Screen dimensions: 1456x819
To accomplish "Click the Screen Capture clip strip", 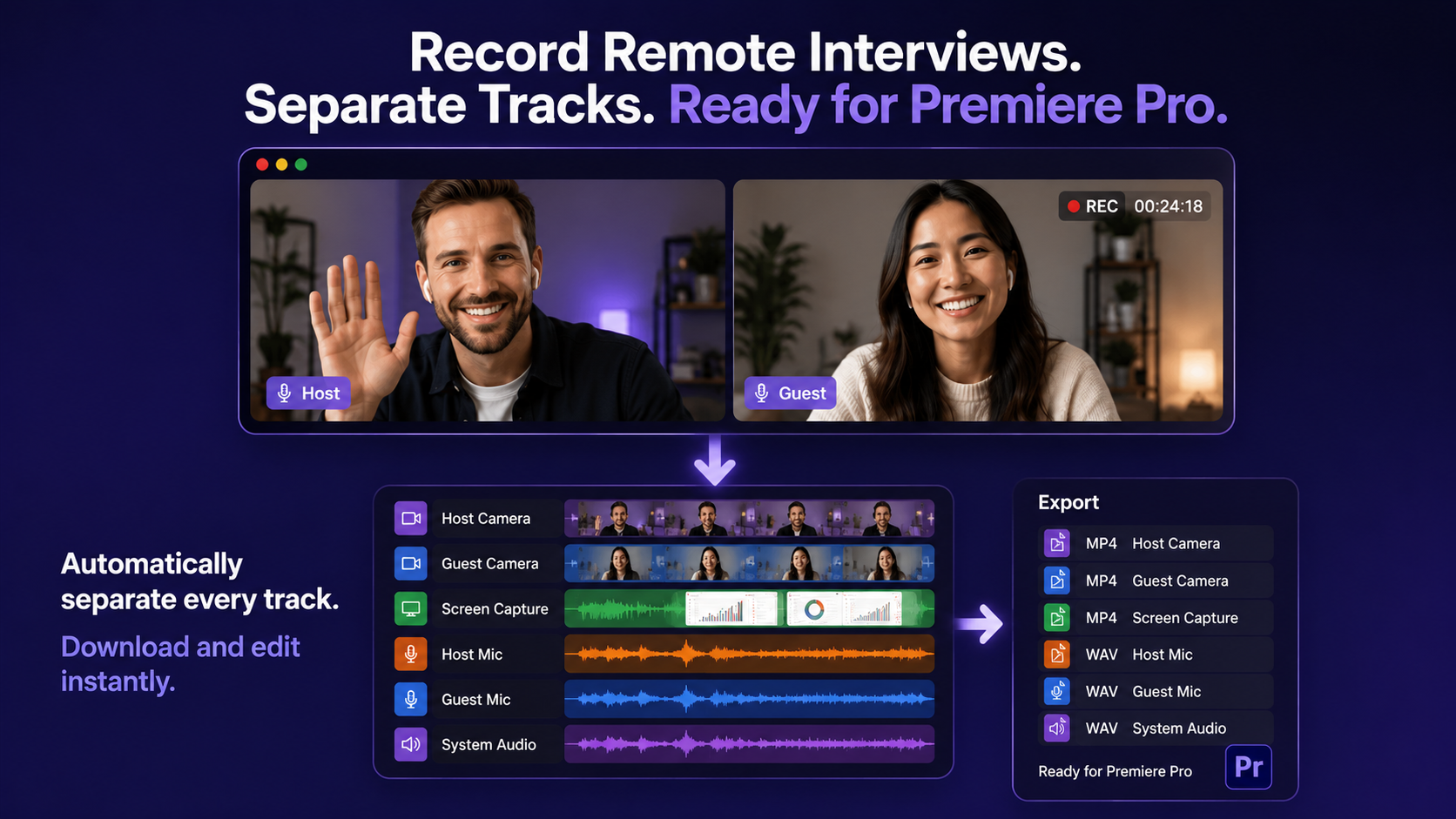I will pyautogui.click(x=749, y=608).
